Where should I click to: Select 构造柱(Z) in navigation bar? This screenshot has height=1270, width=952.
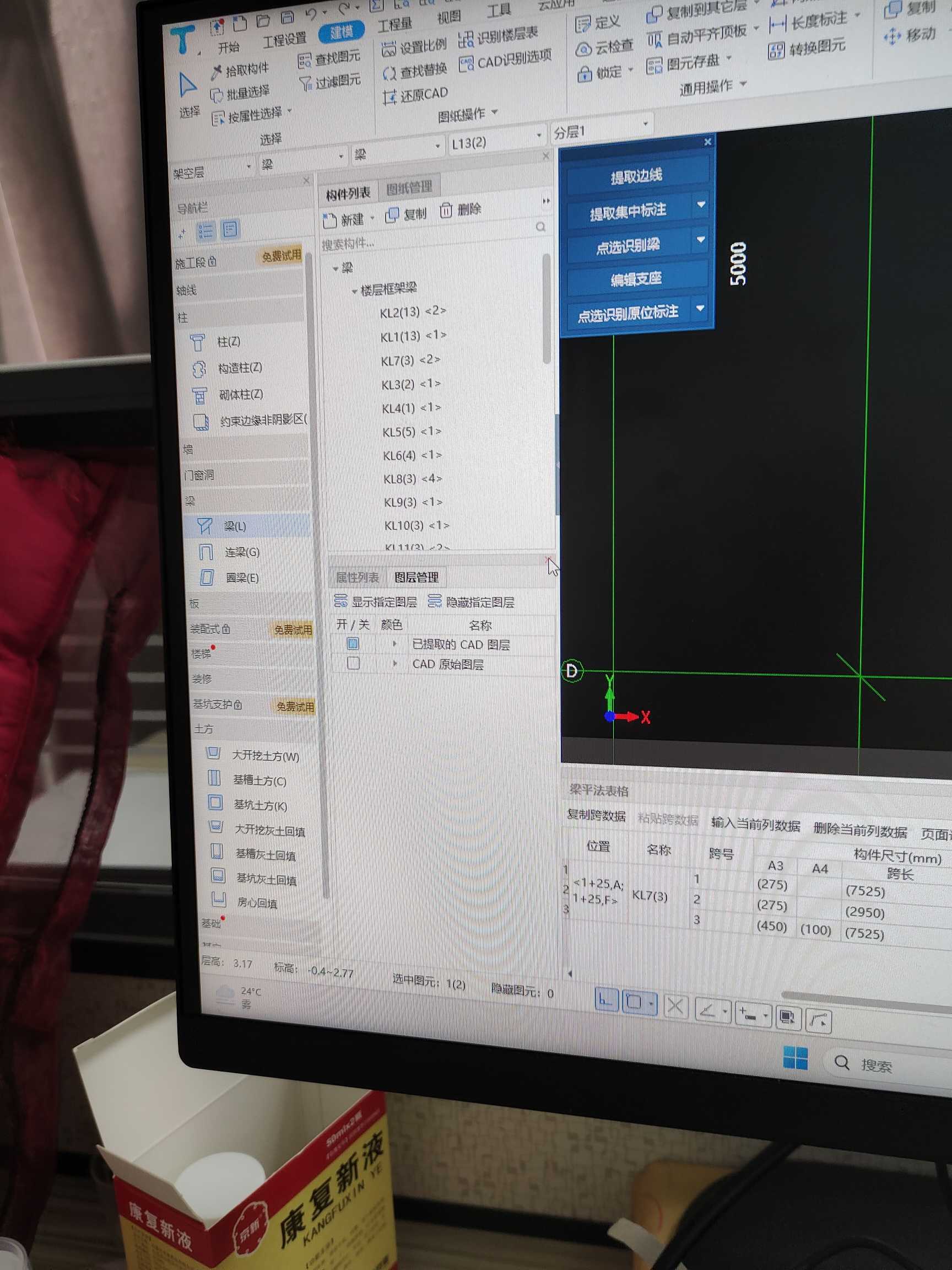tap(239, 368)
